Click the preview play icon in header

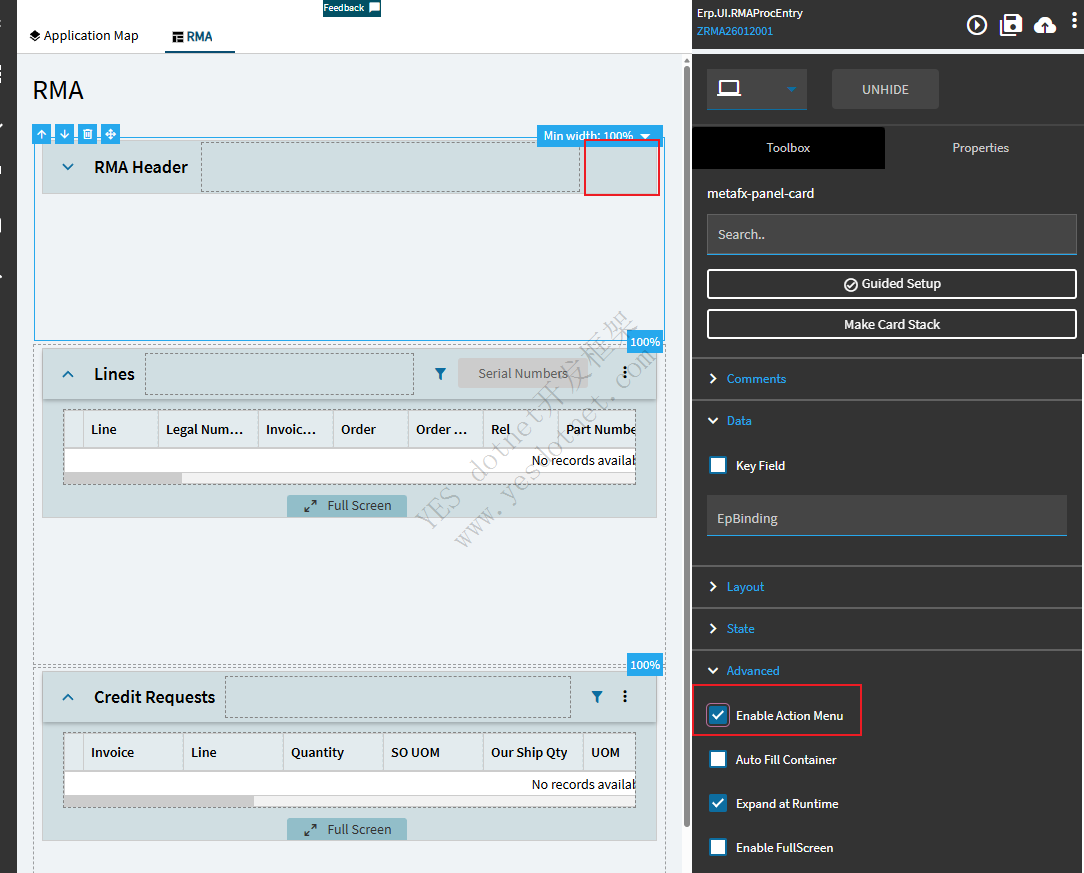977,25
